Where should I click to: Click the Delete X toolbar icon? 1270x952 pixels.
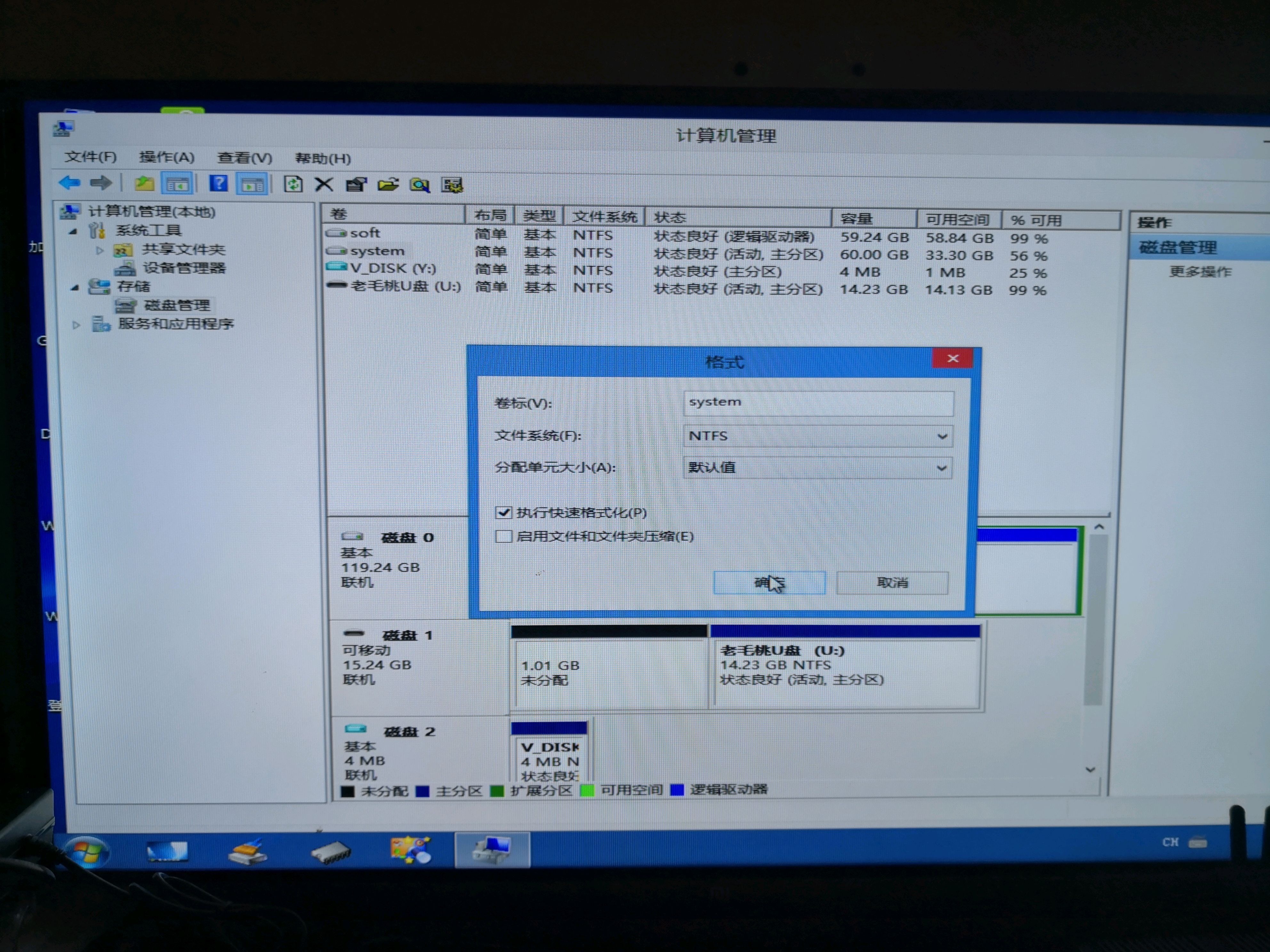coord(324,185)
